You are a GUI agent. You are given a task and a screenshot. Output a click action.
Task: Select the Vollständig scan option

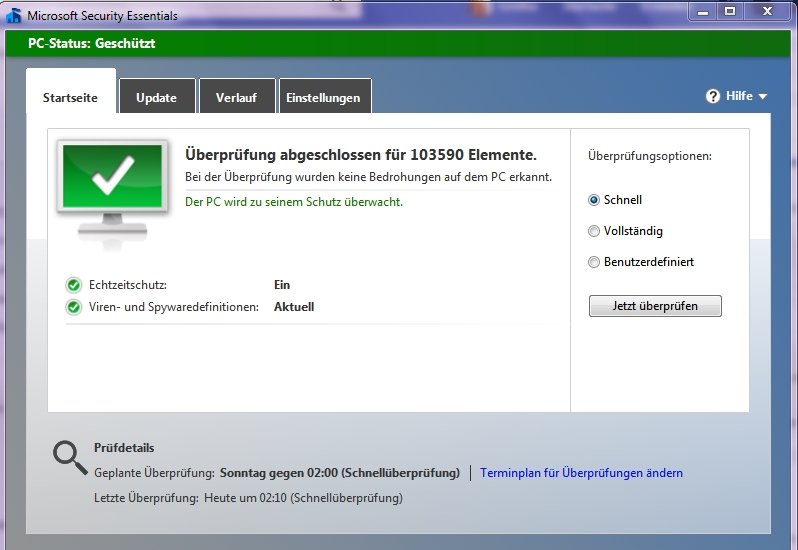click(x=594, y=231)
